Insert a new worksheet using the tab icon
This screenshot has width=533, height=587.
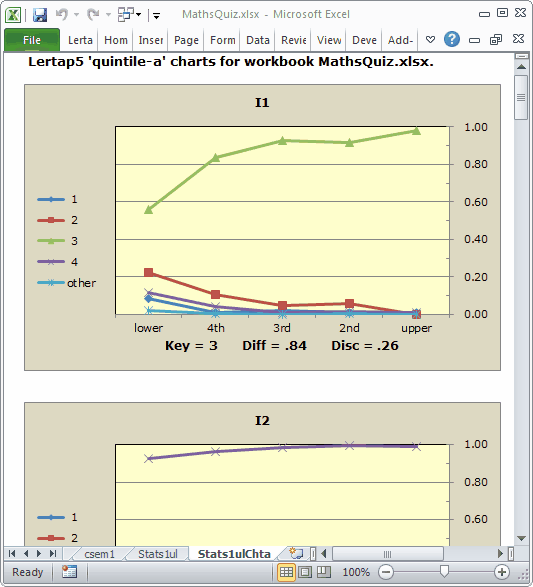pos(296,553)
